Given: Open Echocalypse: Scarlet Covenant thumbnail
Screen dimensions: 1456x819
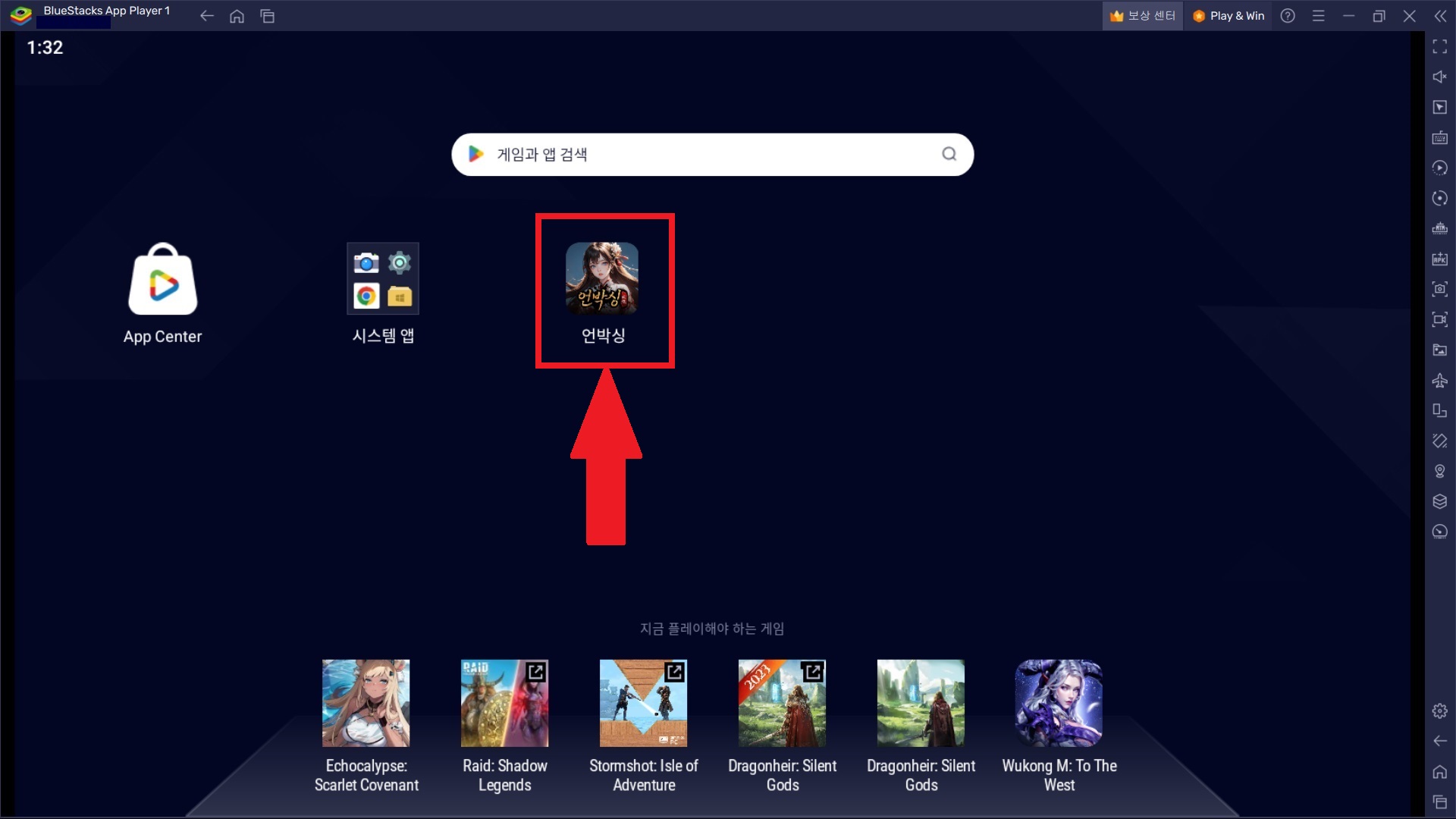Looking at the screenshot, I should click(x=366, y=703).
